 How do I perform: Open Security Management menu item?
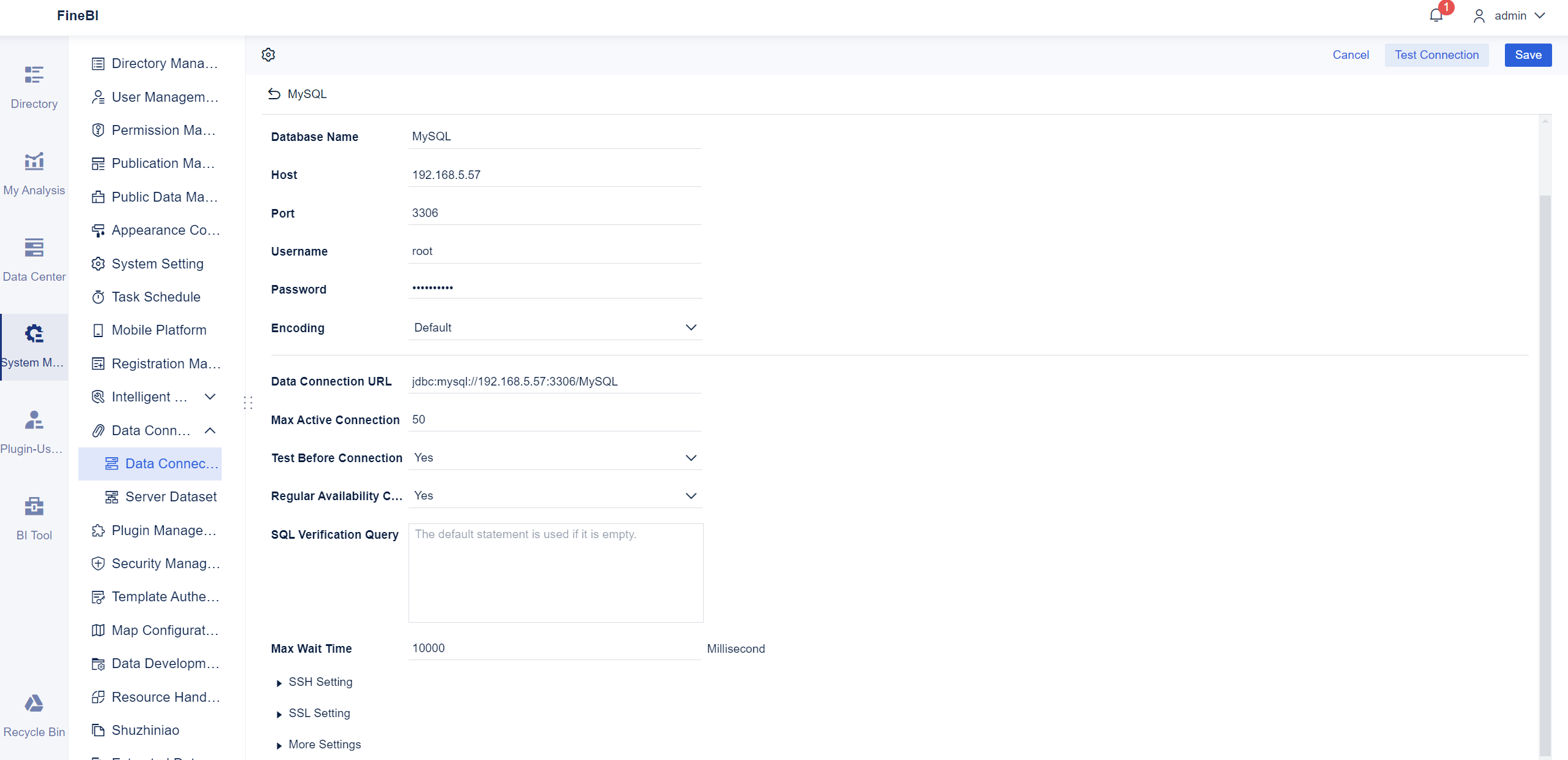156,563
